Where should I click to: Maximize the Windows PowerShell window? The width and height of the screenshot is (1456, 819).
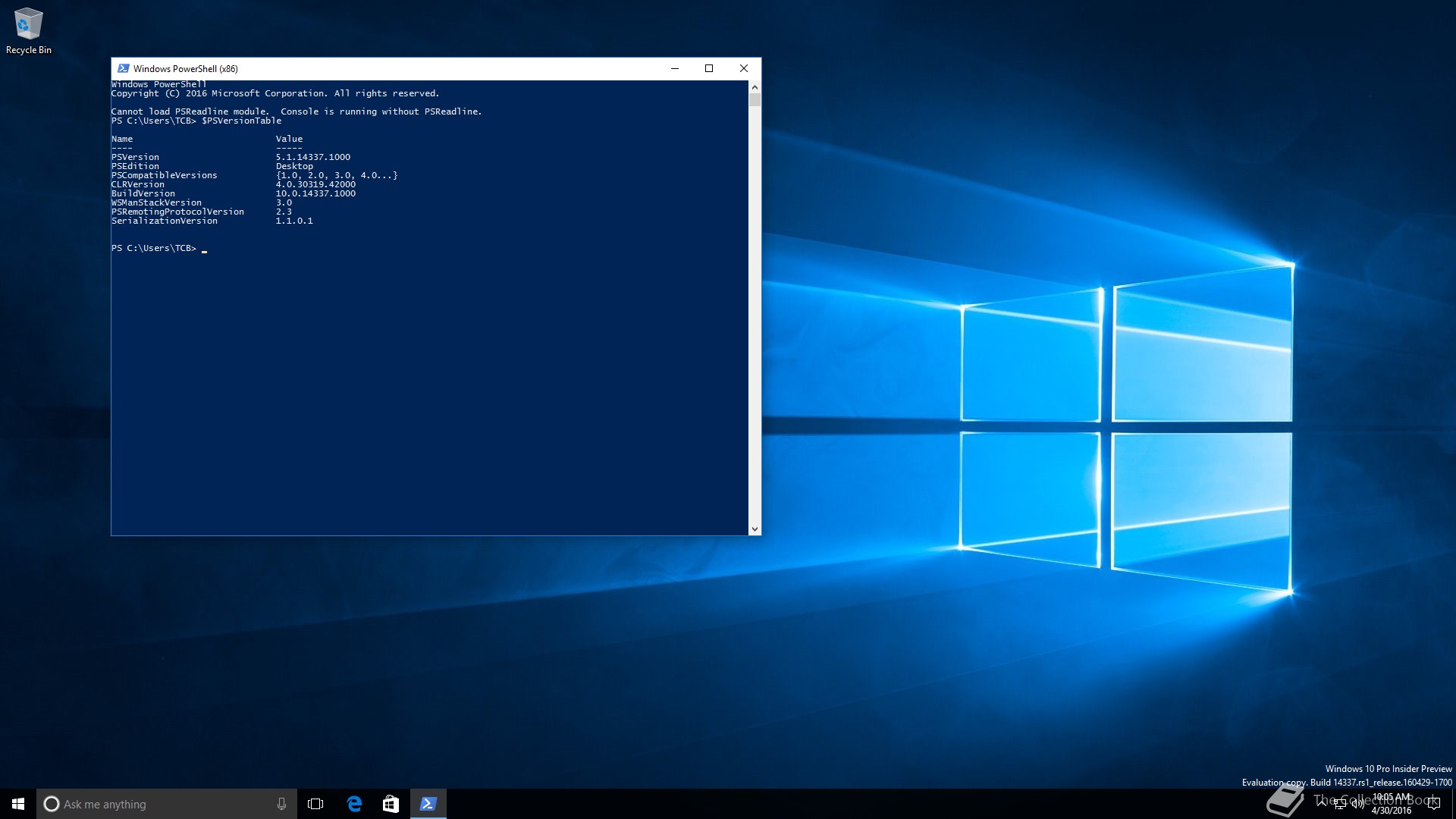[709, 68]
